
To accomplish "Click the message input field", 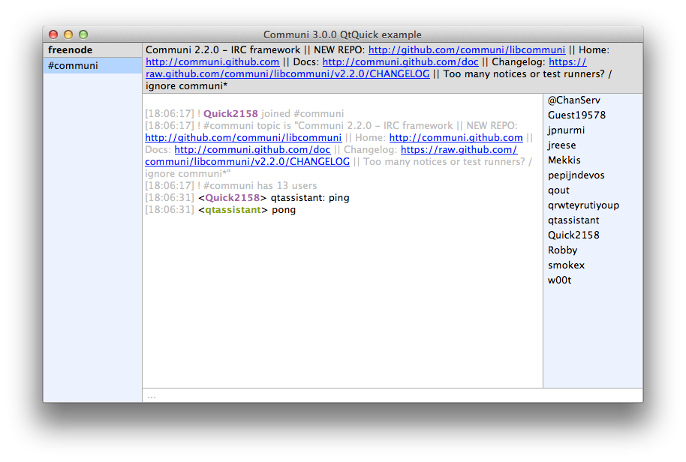I will coord(392,396).
